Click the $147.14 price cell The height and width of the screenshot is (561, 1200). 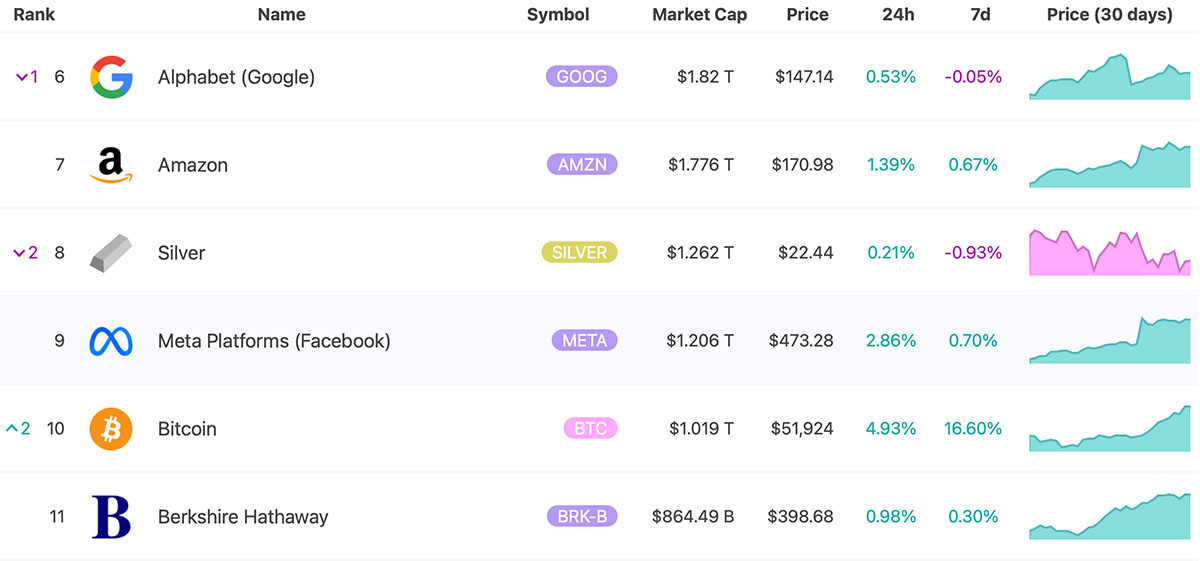[804, 77]
